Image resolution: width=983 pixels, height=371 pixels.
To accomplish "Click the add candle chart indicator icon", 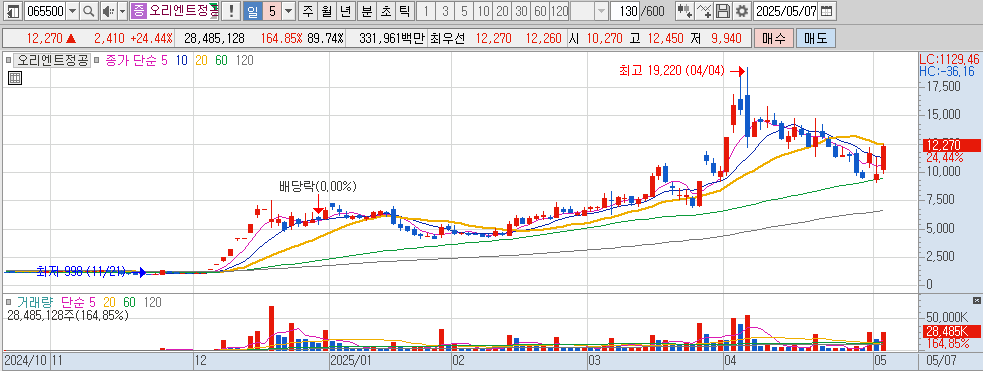I will (x=684, y=11).
